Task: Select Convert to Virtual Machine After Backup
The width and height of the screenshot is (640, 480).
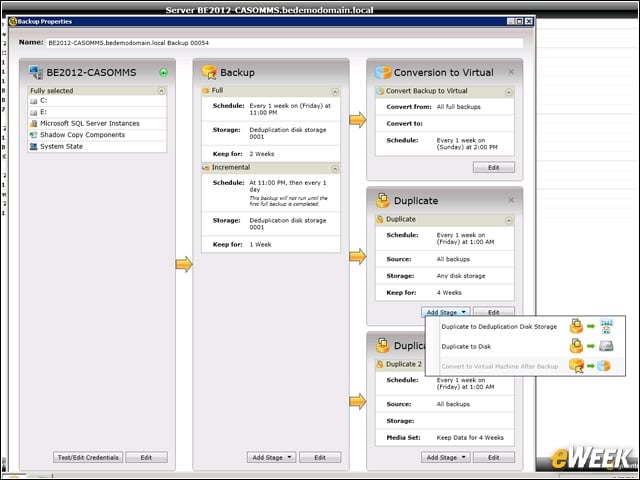Action: click(x=525, y=366)
